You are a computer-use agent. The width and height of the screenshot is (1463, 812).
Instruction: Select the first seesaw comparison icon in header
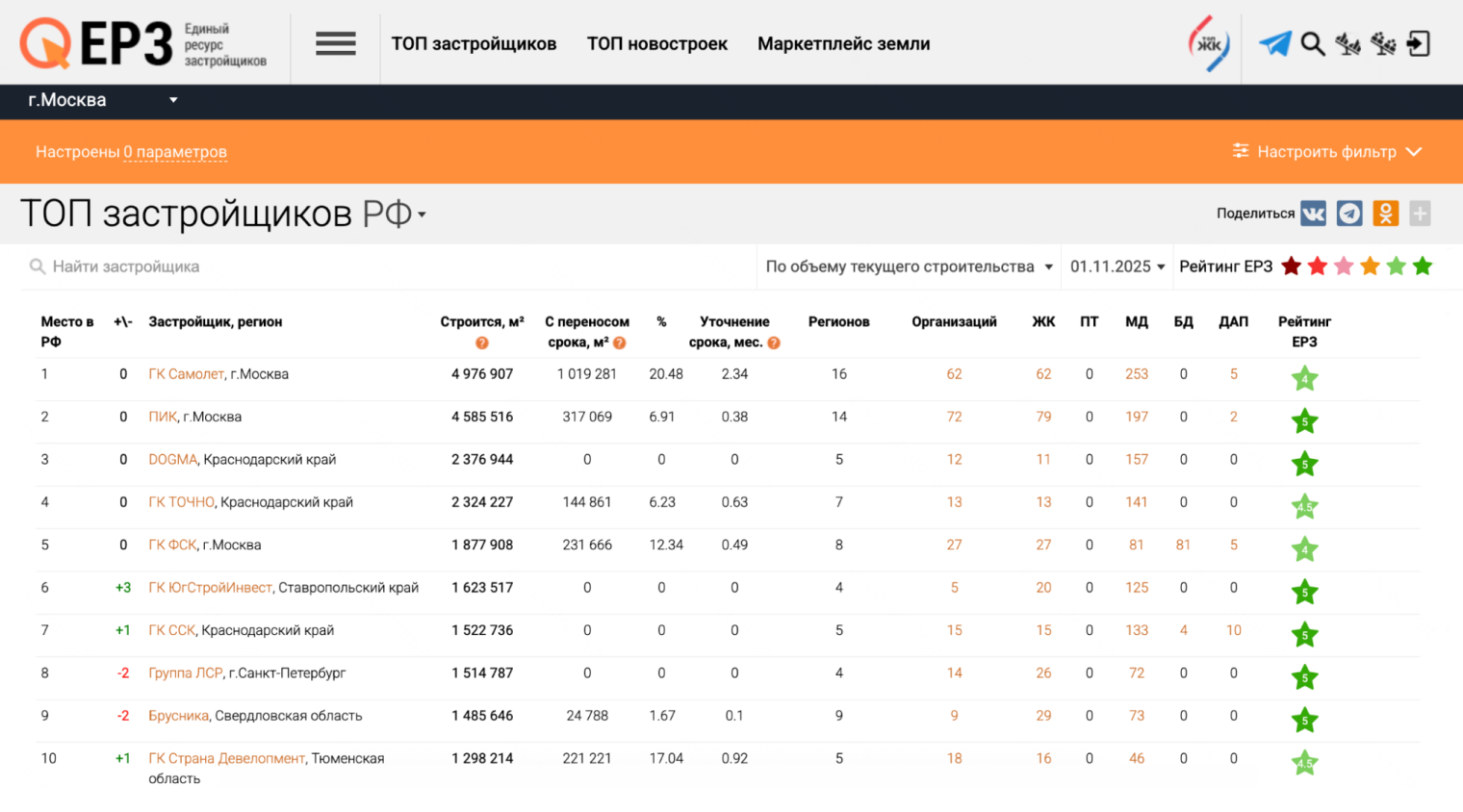coord(1347,43)
